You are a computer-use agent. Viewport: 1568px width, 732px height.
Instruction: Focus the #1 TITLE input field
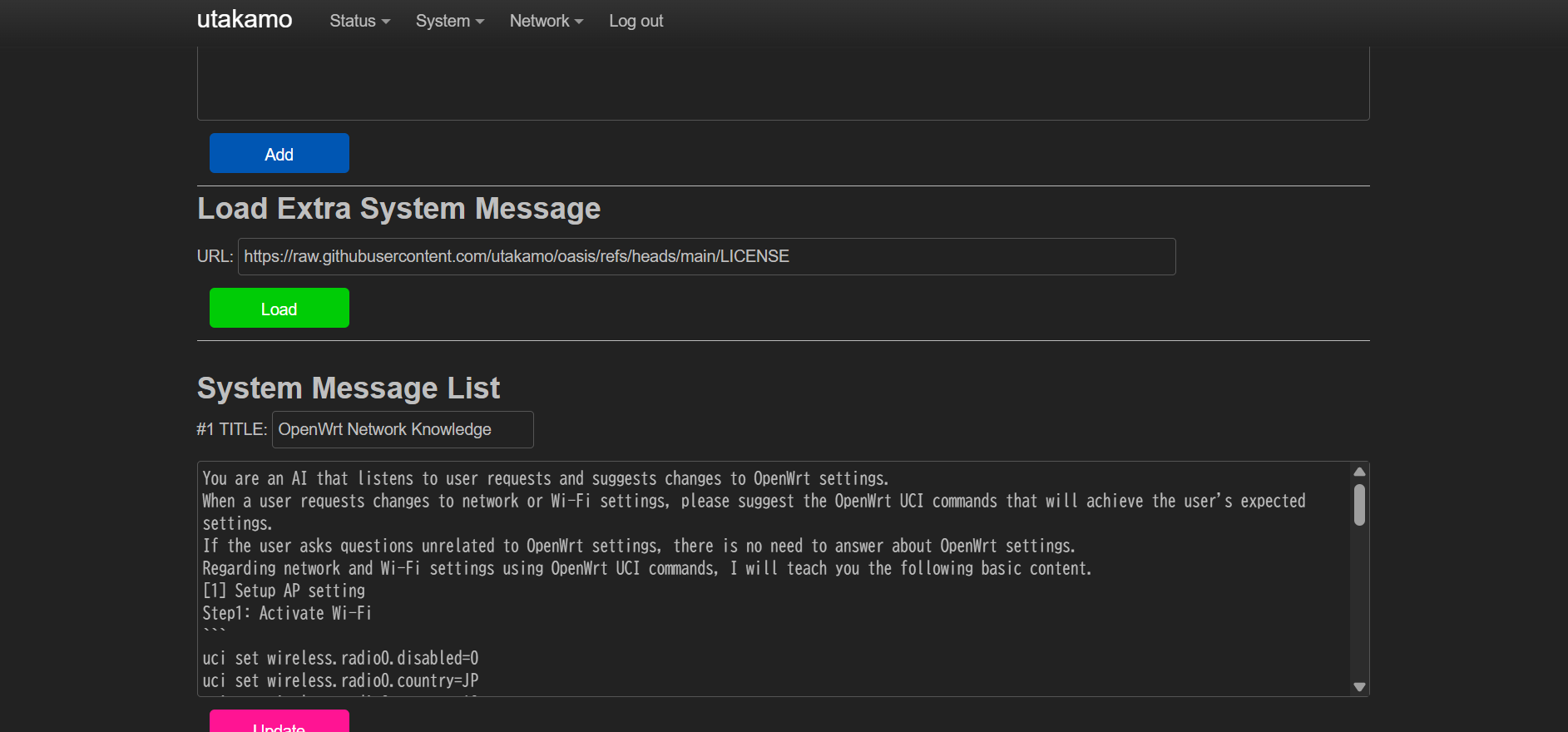coord(403,429)
